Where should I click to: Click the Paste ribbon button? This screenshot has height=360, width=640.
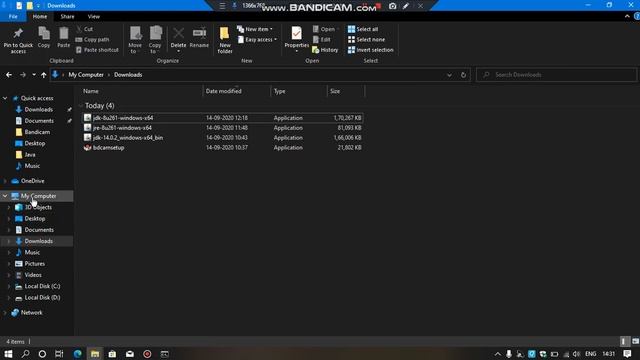coord(63,38)
